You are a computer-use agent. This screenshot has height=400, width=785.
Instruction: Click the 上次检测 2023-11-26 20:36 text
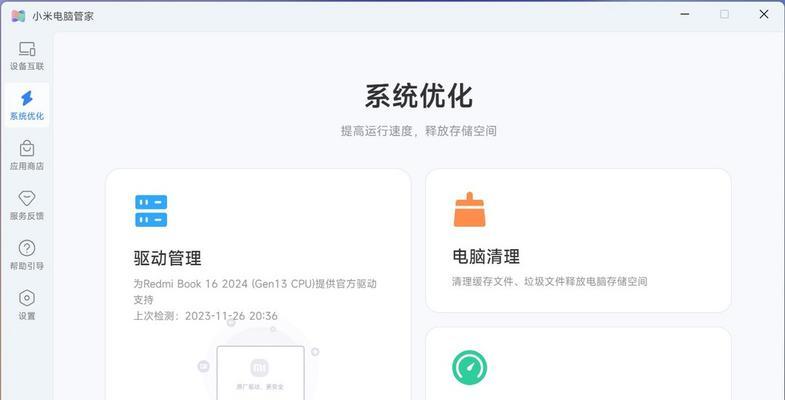pos(205,316)
